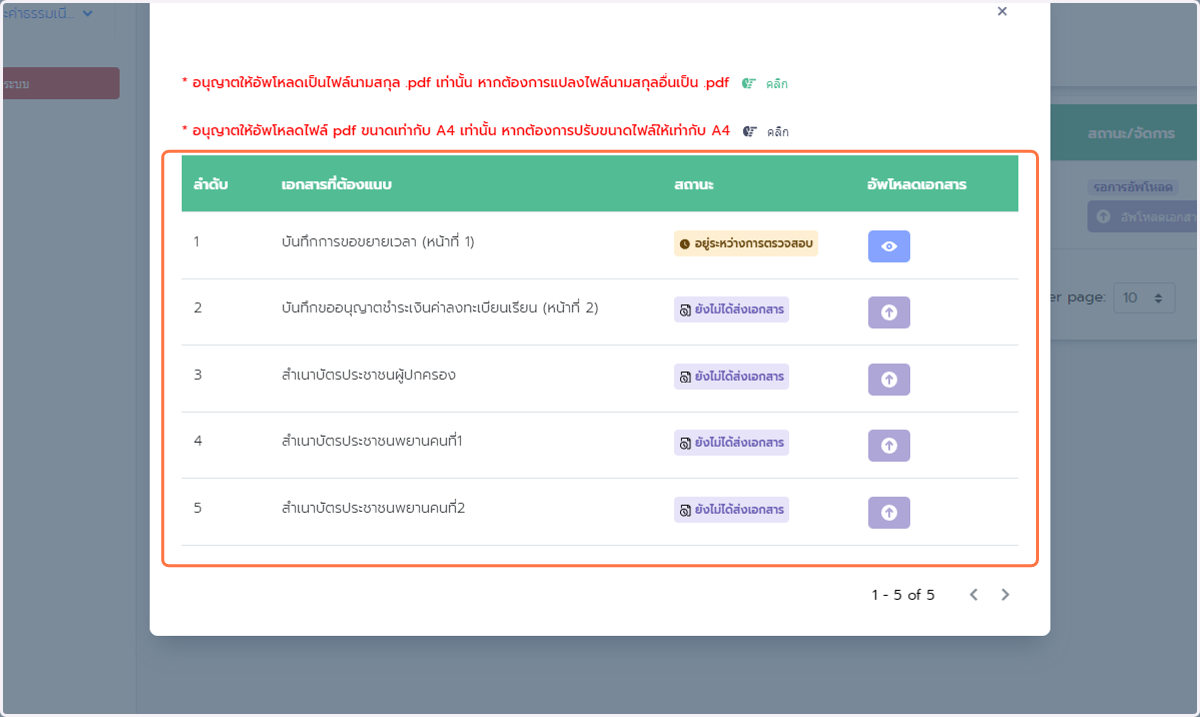
Task: Select text บันทึกการขอขยายเวลา (หน้าที่ 1)
Action: (378, 242)
